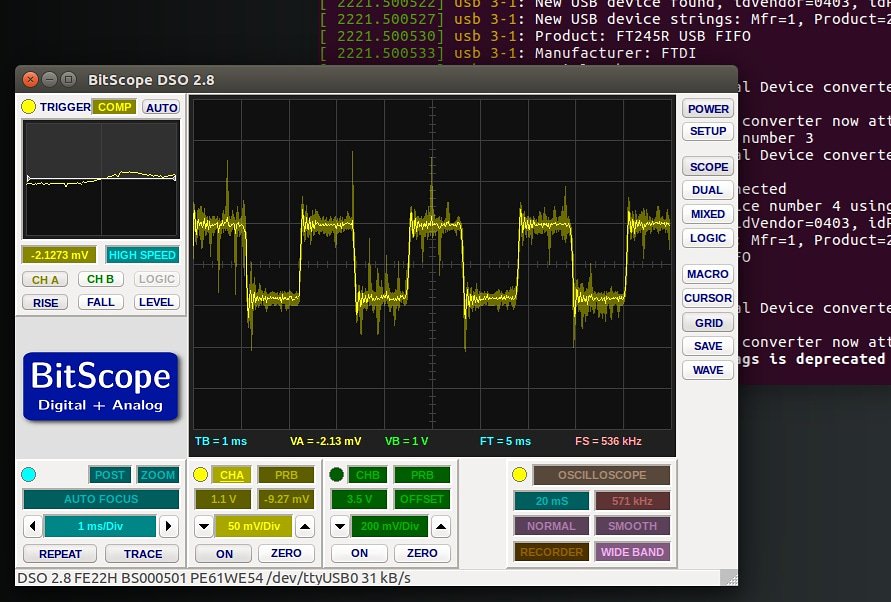Image resolution: width=891 pixels, height=602 pixels.
Task: Enable WIDE BAND mode
Action: (632, 550)
